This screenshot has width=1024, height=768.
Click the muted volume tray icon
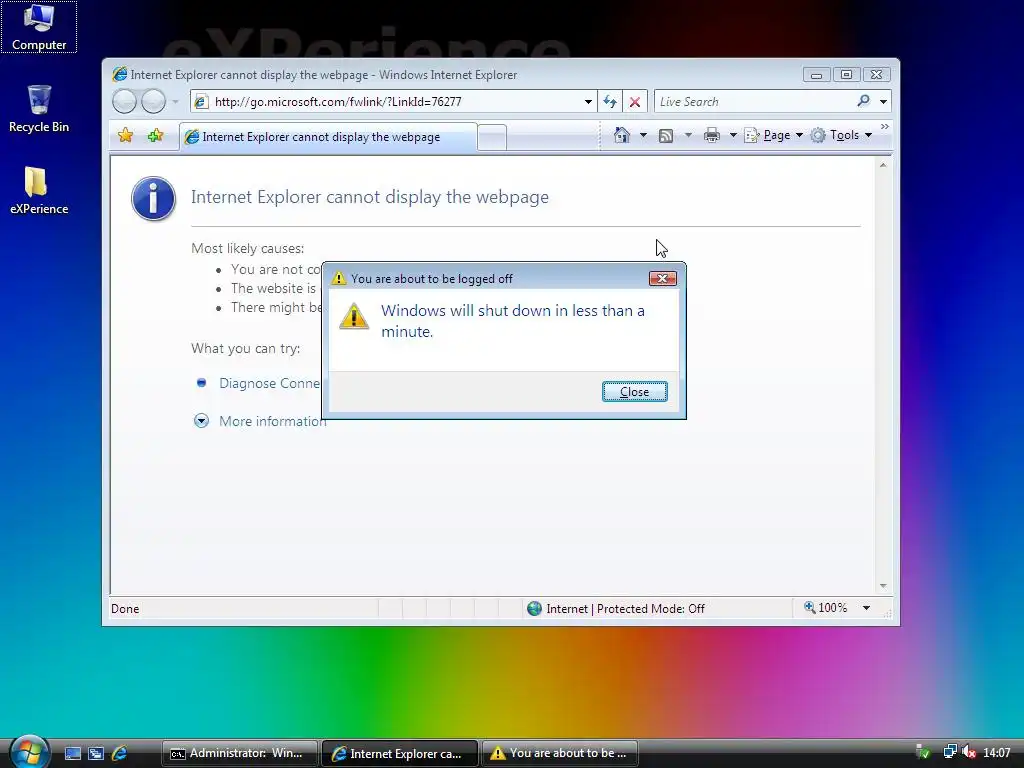click(x=969, y=752)
